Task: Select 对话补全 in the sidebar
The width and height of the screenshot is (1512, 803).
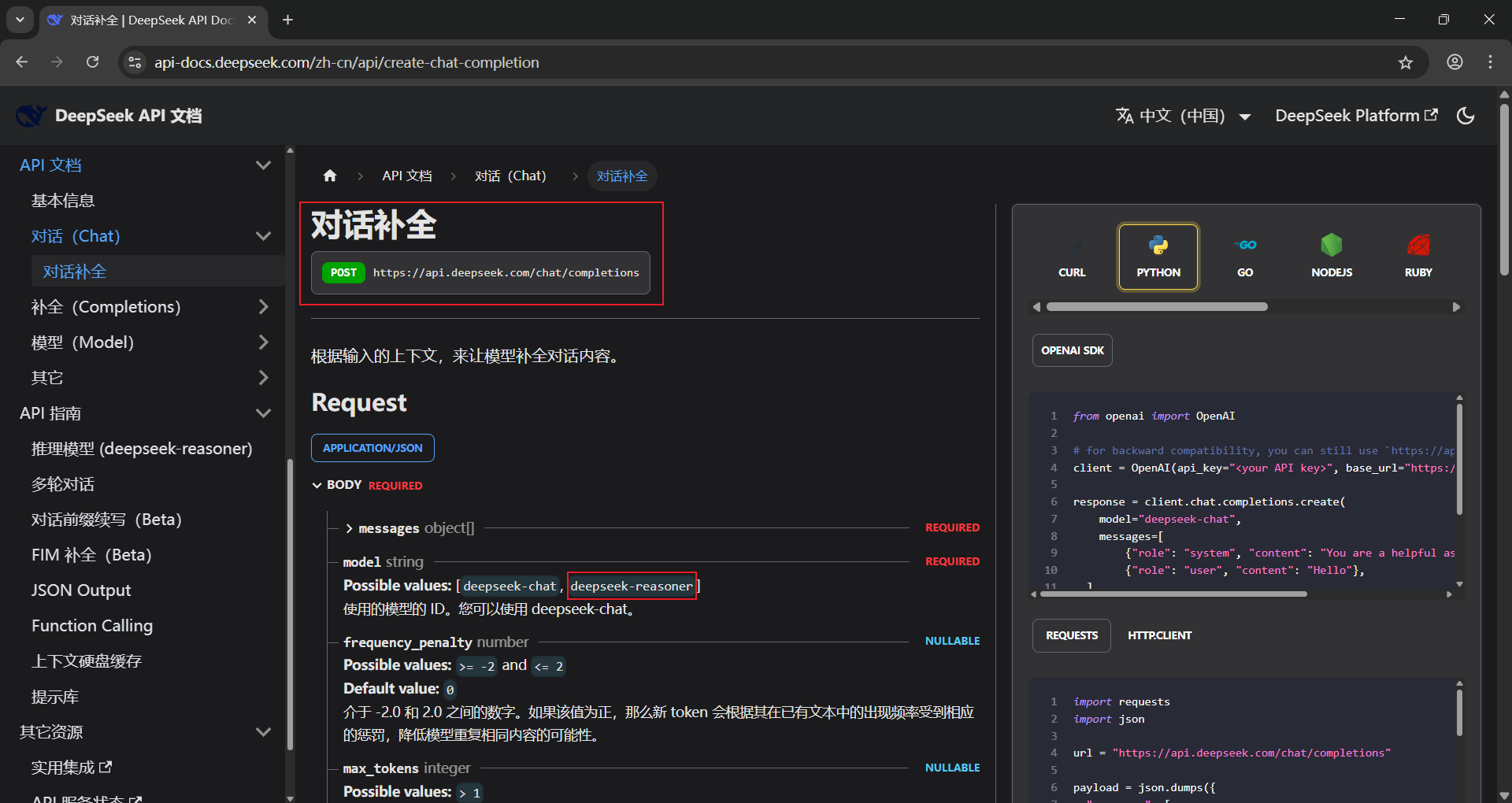Action: (x=75, y=272)
